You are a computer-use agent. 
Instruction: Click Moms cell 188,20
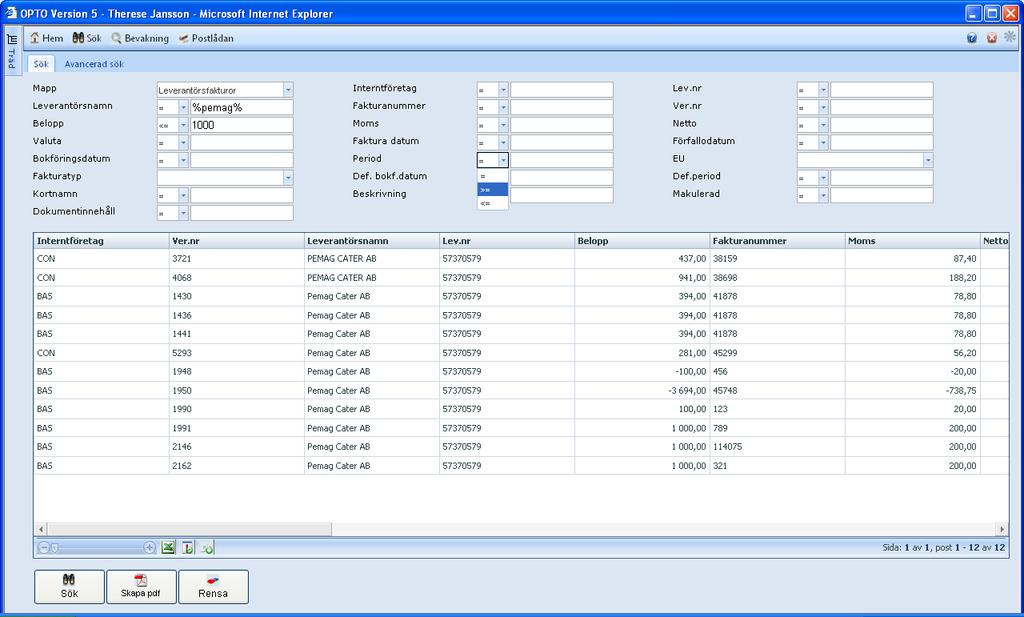pyautogui.click(x=912, y=277)
